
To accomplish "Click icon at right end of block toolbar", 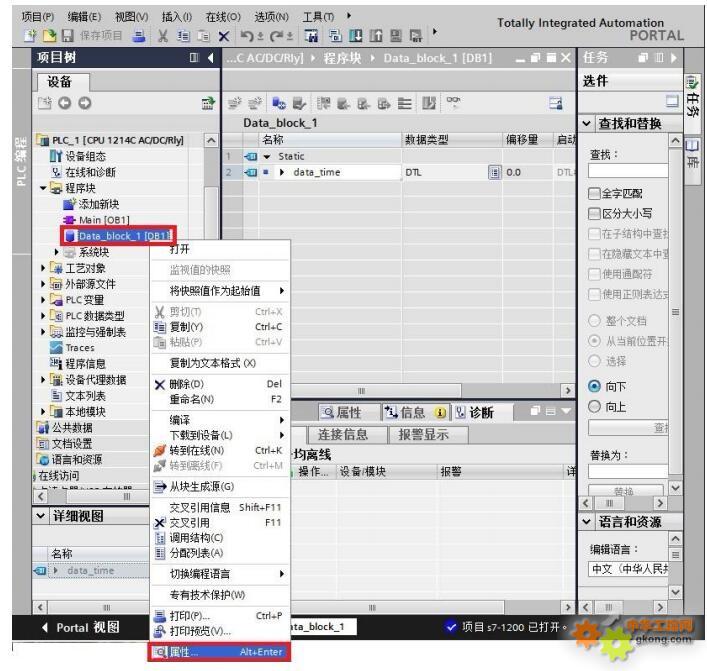I will click(556, 103).
